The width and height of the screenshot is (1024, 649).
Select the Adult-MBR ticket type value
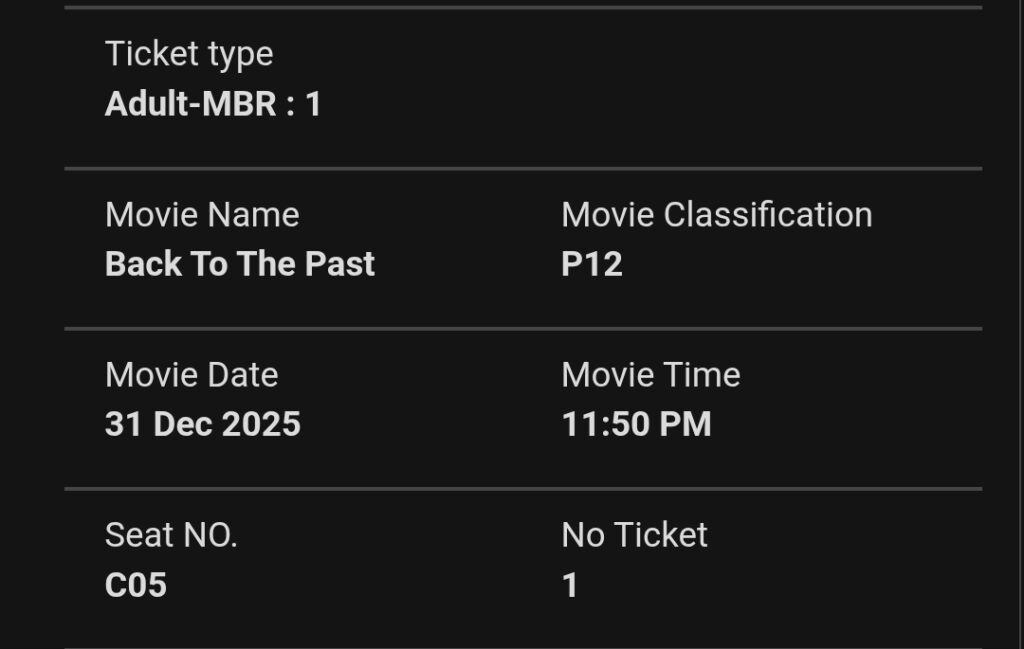(213, 104)
